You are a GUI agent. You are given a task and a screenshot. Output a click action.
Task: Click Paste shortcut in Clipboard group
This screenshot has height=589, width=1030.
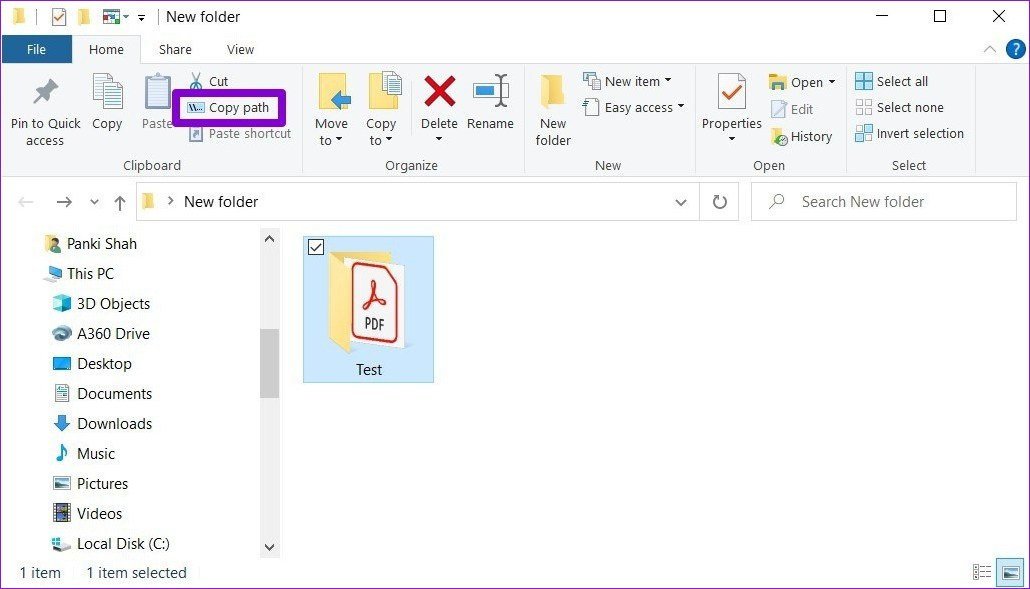point(240,134)
